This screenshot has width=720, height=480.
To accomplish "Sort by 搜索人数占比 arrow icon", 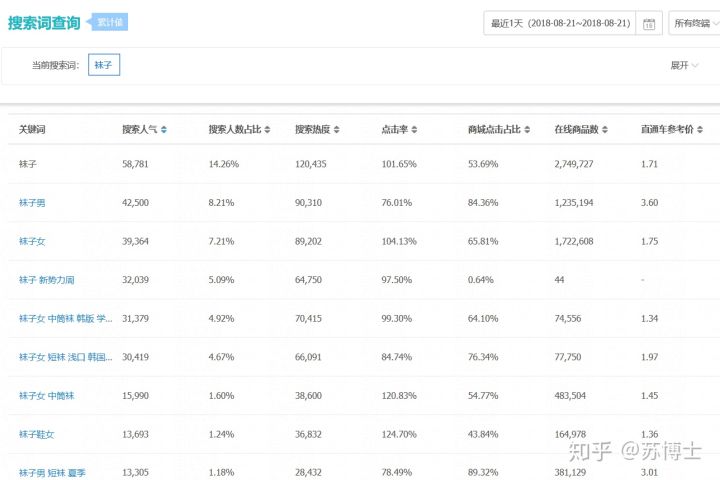I will click(267, 130).
